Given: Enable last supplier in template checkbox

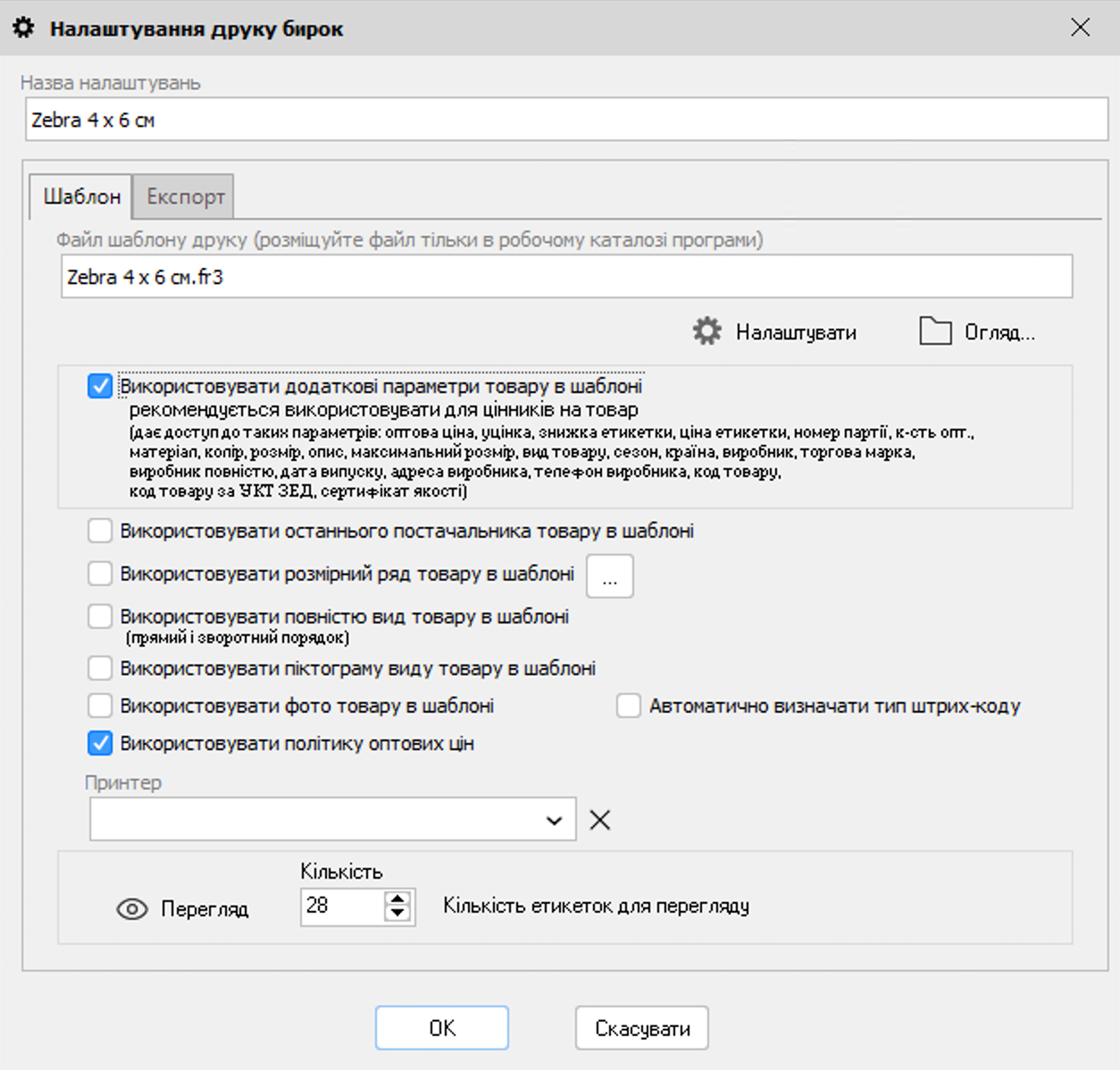Looking at the screenshot, I should [100, 531].
